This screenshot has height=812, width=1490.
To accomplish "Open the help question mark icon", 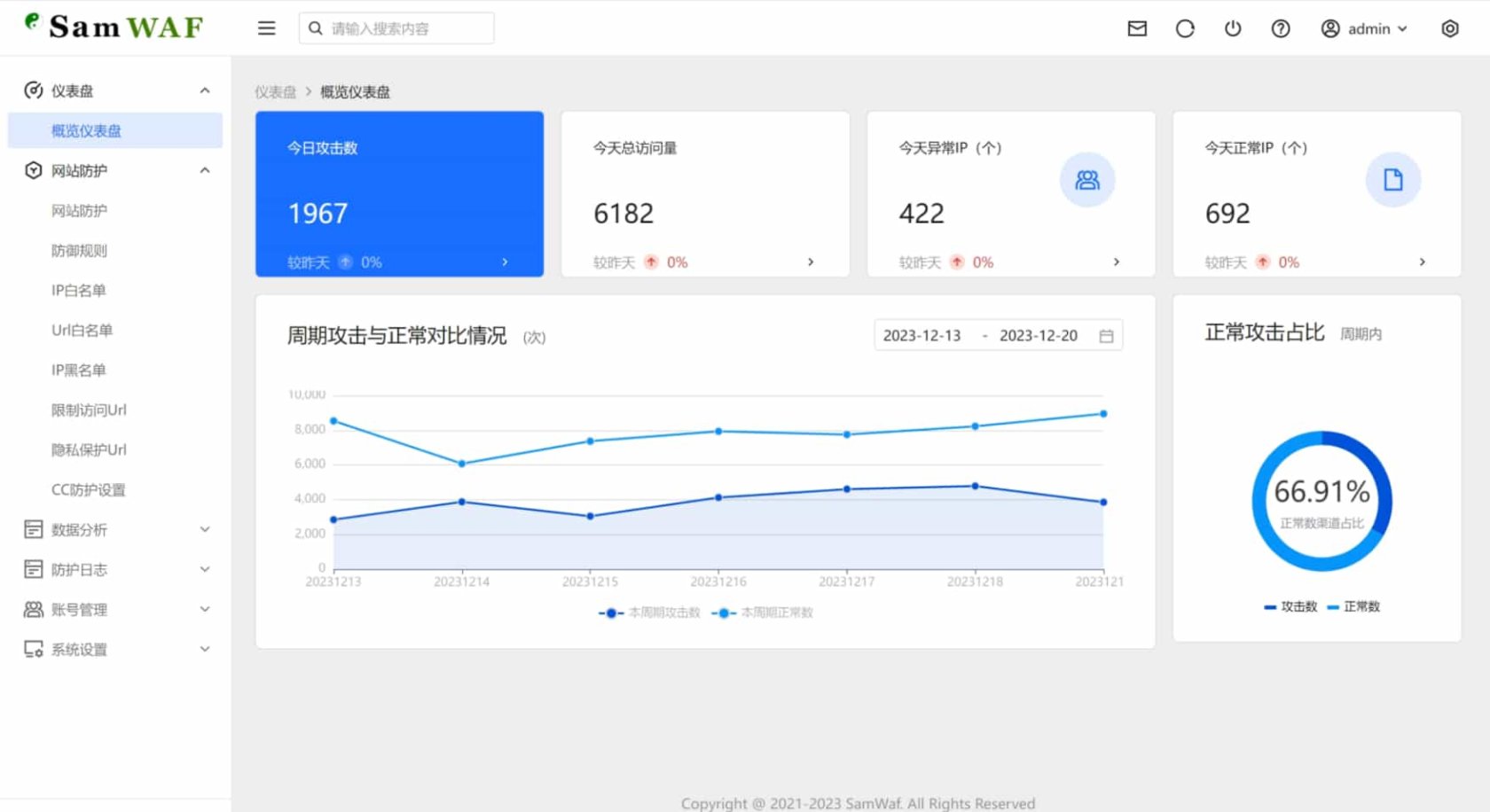I will tap(1281, 28).
